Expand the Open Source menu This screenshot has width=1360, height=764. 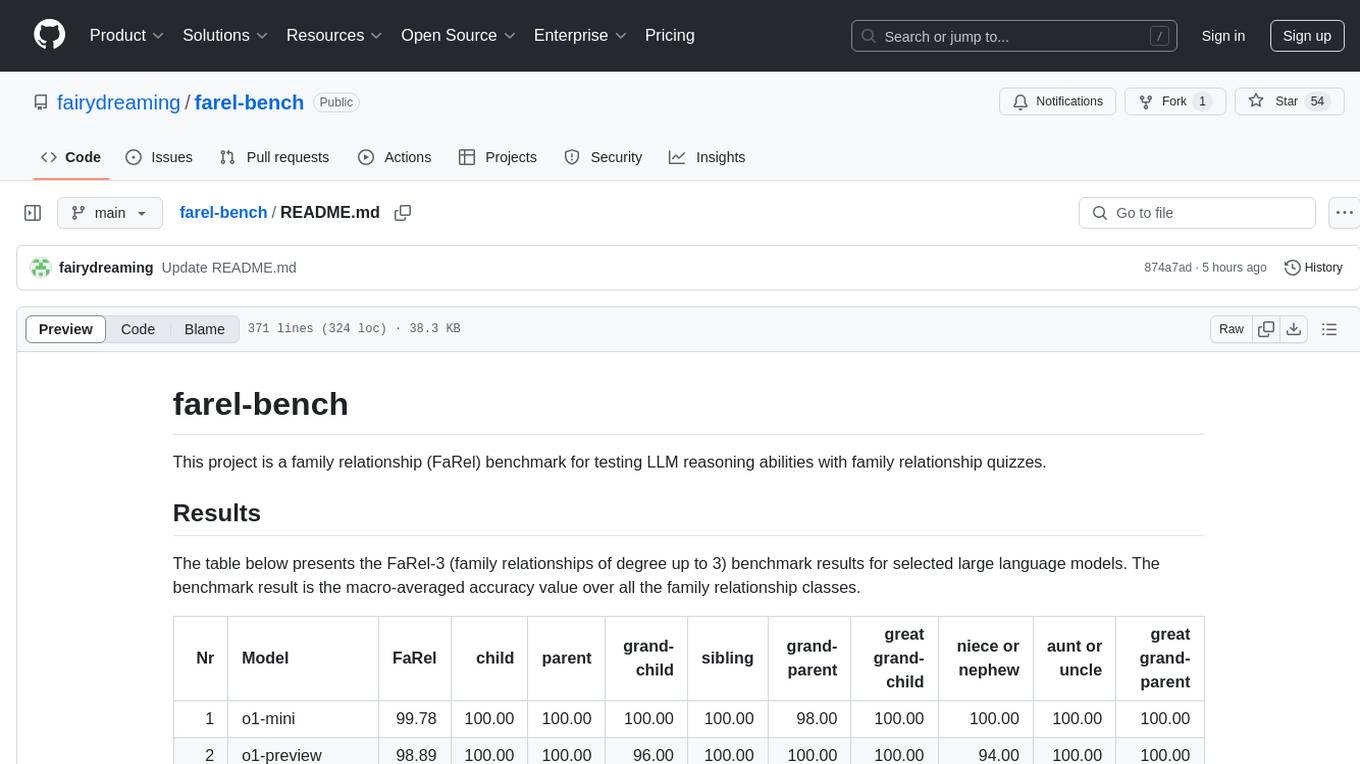pyautogui.click(x=458, y=35)
